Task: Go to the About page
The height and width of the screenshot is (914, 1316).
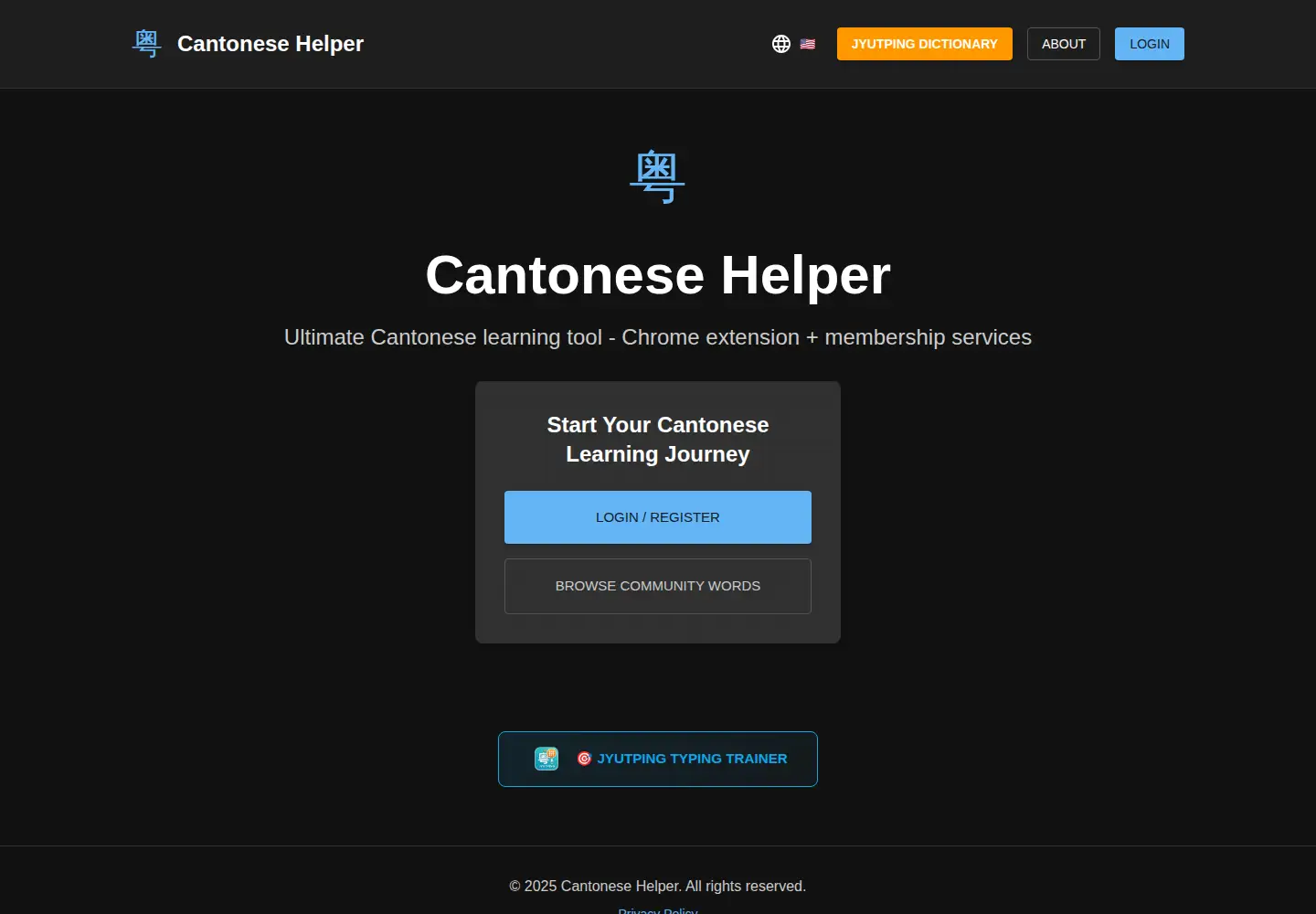Action: (1064, 44)
